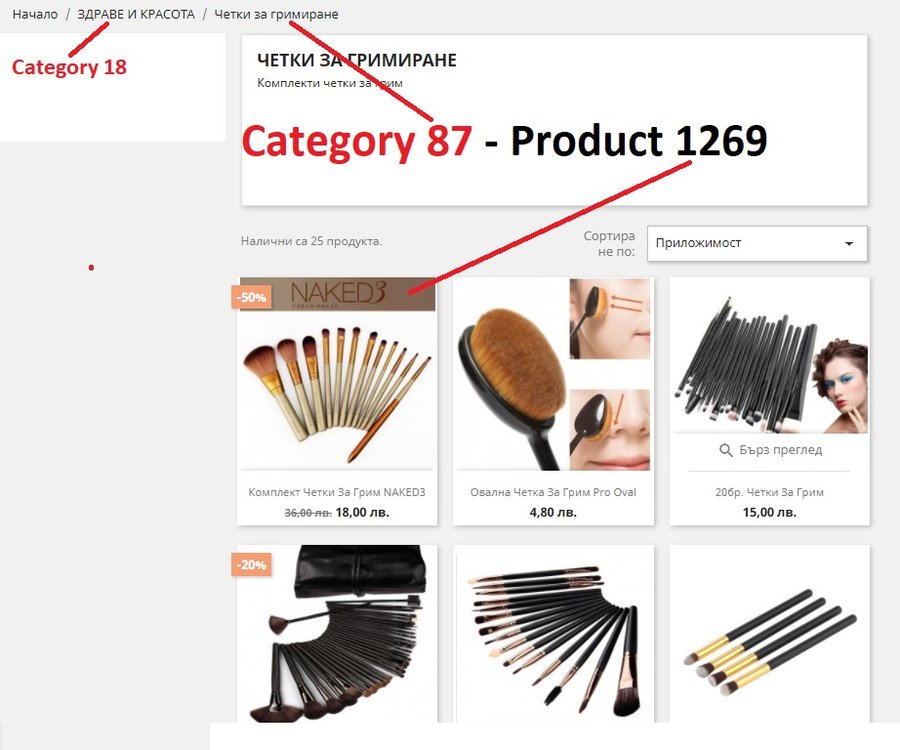Click the 18,00 лв. discounted price
The width and height of the screenshot is (900, 750).
click(x=362, y=512)
